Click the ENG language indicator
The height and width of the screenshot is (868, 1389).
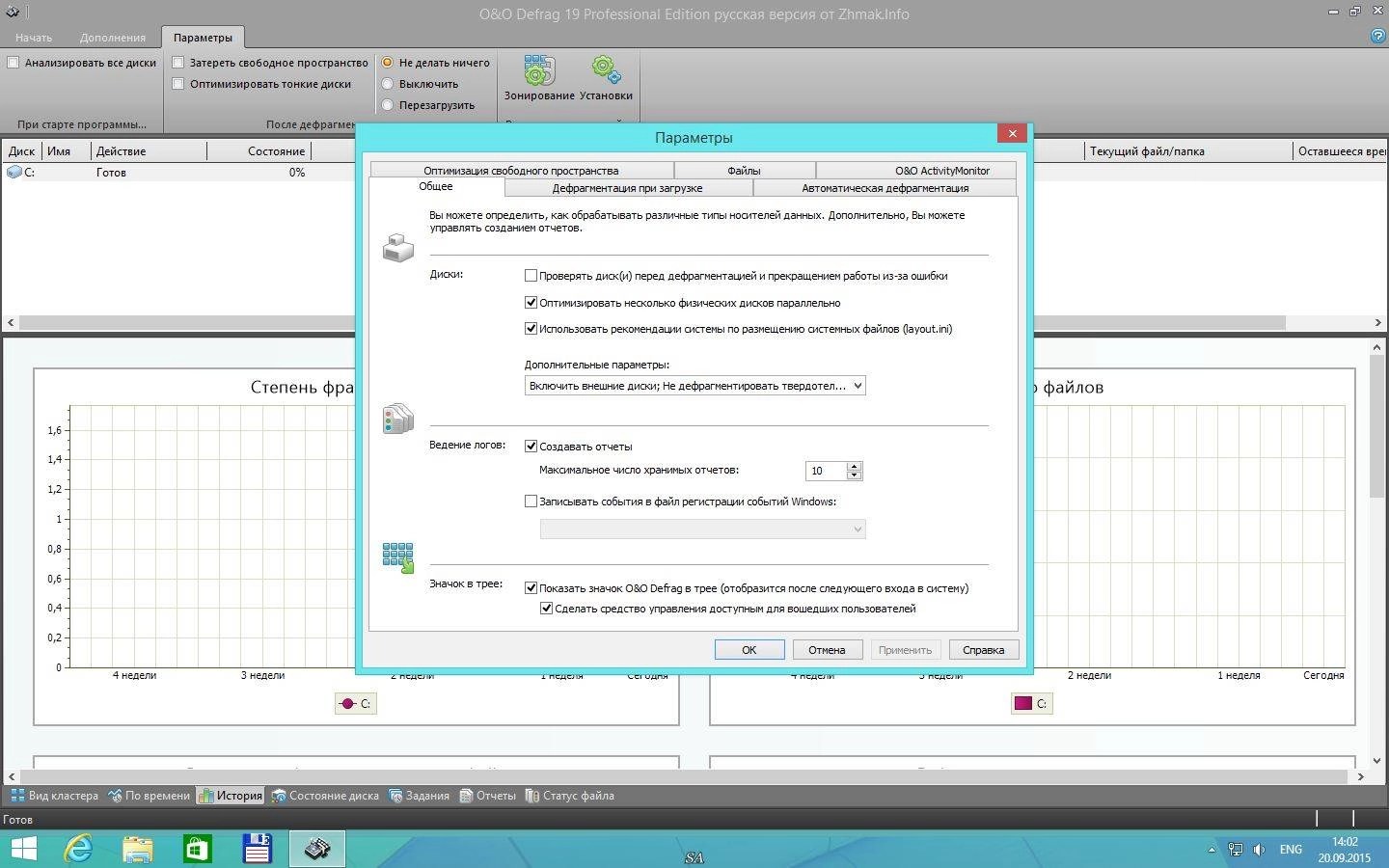(x=1291, y=850)
